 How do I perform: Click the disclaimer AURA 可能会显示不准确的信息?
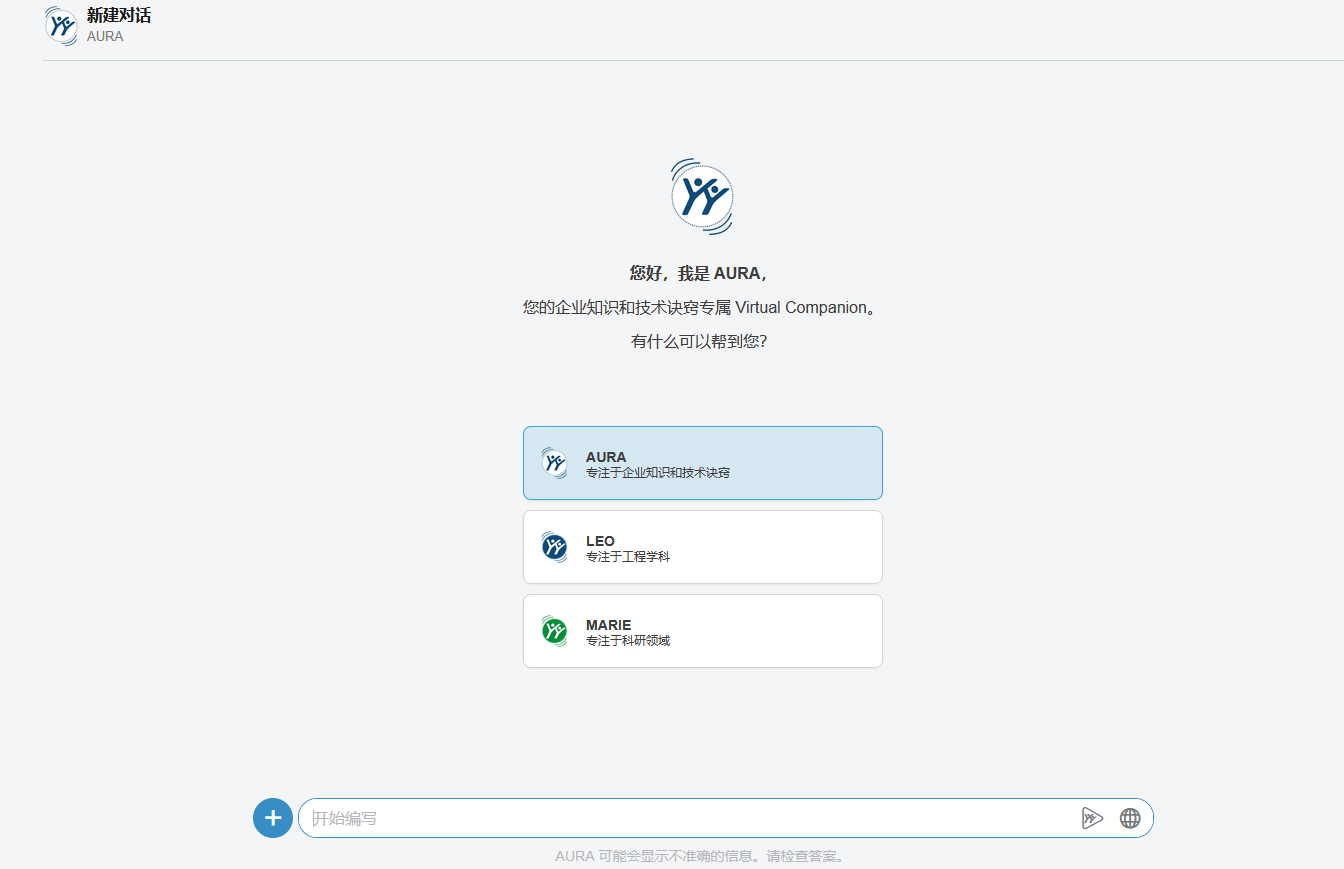click(701, 856)
